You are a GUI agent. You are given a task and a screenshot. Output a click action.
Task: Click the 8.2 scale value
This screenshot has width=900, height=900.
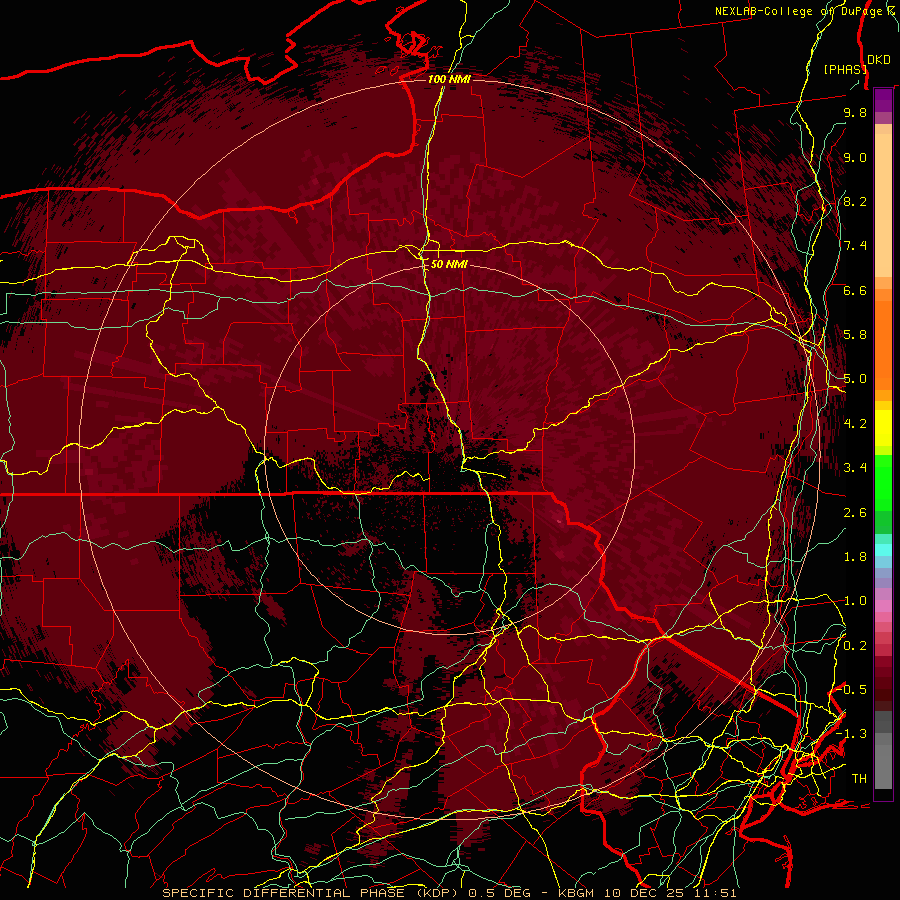click(855, 201)
